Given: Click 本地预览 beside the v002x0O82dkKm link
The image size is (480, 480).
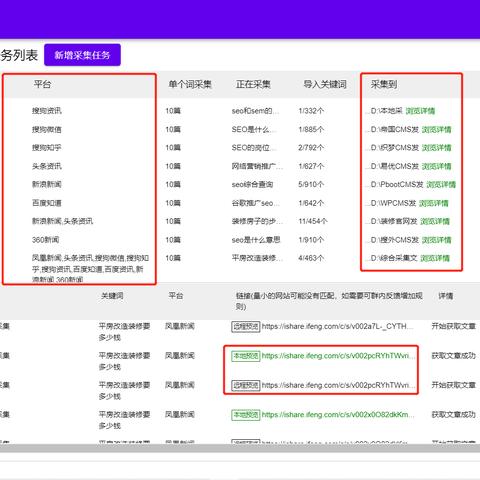Looking at the screenshot, I should coord(246,415).
